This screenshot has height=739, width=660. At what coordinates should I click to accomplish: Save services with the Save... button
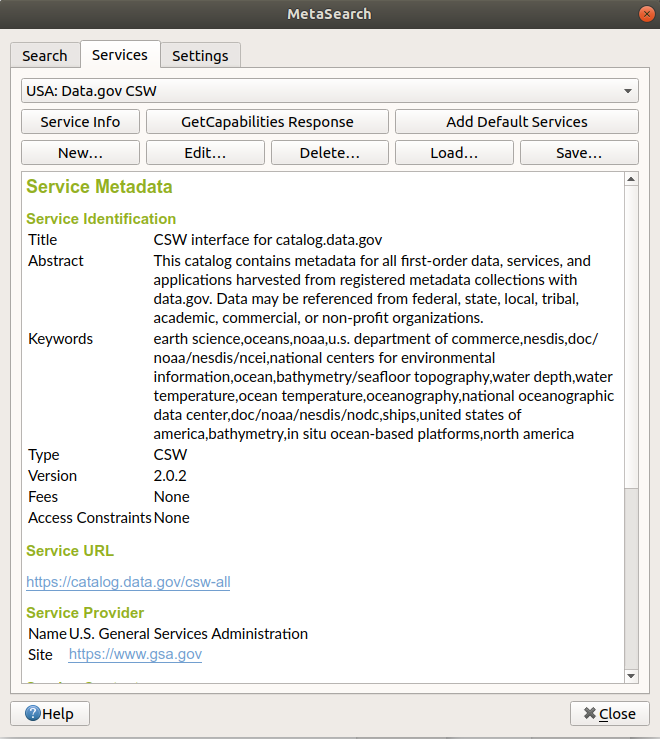point(578,153)
